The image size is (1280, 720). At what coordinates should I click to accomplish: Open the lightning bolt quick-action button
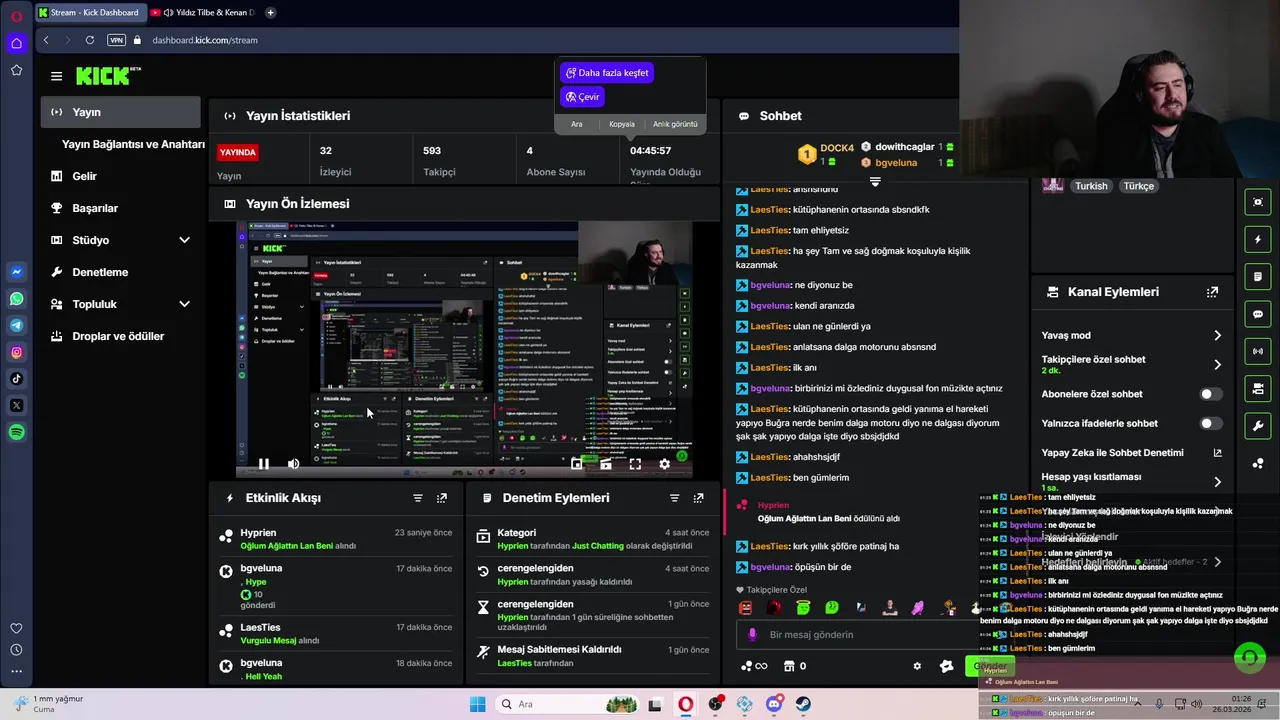[x=1258, y=239]
